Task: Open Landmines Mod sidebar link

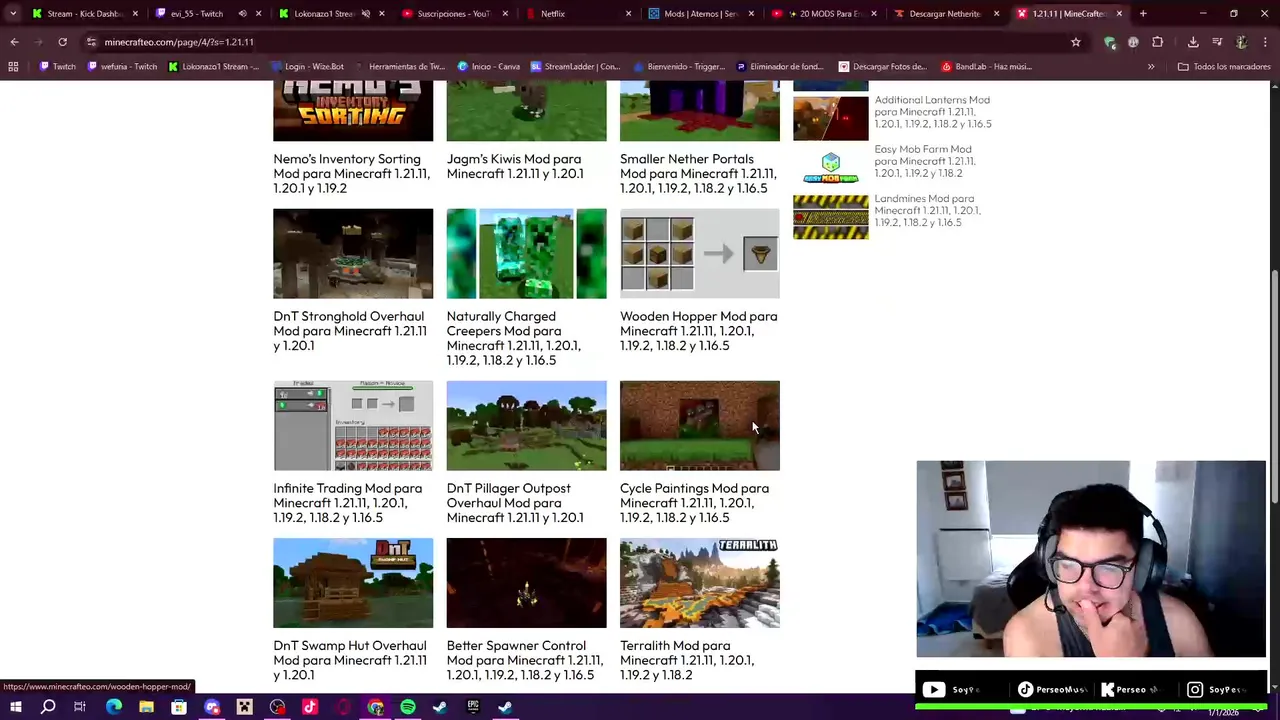Action: coord(927,210)
